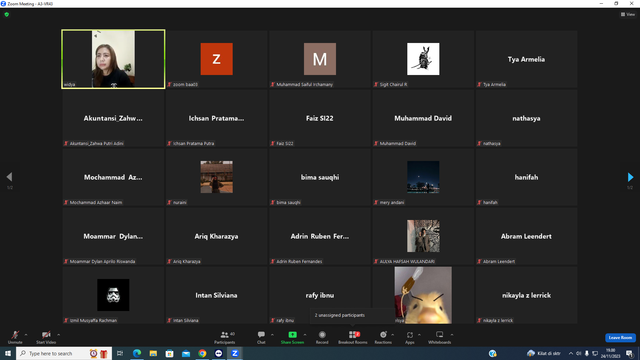The width and height of the screenshot is (640, 360).
Task: Click the '2 unassigned participants' tooltip
Action: 352,315
